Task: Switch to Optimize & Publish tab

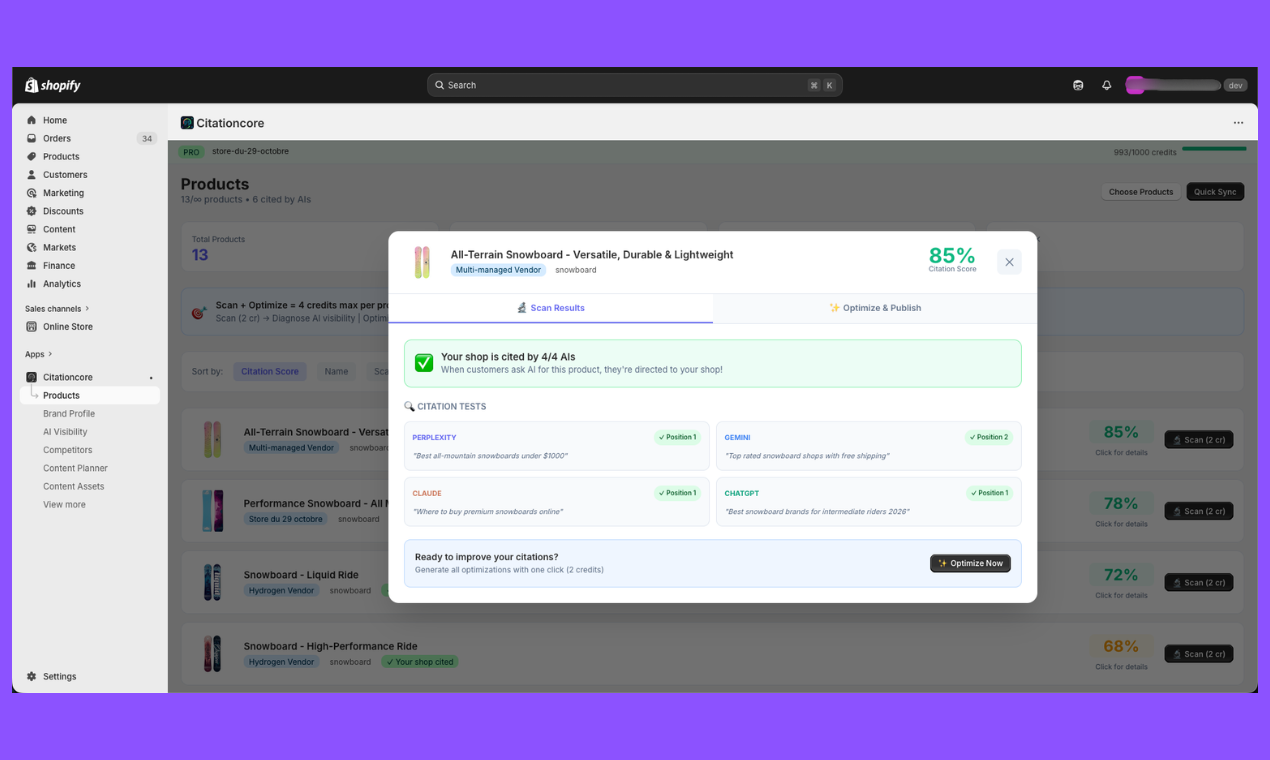Action: 875,308
